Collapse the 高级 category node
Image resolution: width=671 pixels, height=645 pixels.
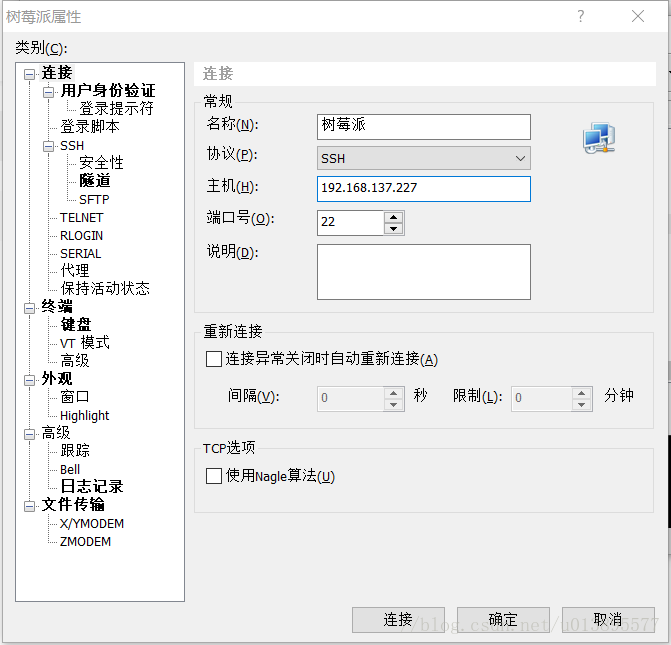coord(30,434)
